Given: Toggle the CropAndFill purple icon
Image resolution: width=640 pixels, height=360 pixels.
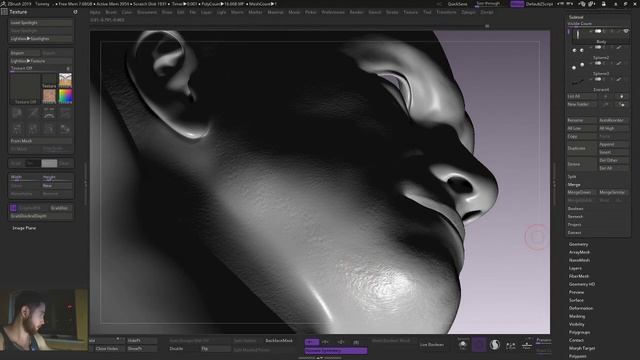Looking at the screenshot, I should click(x=13, y=208).
